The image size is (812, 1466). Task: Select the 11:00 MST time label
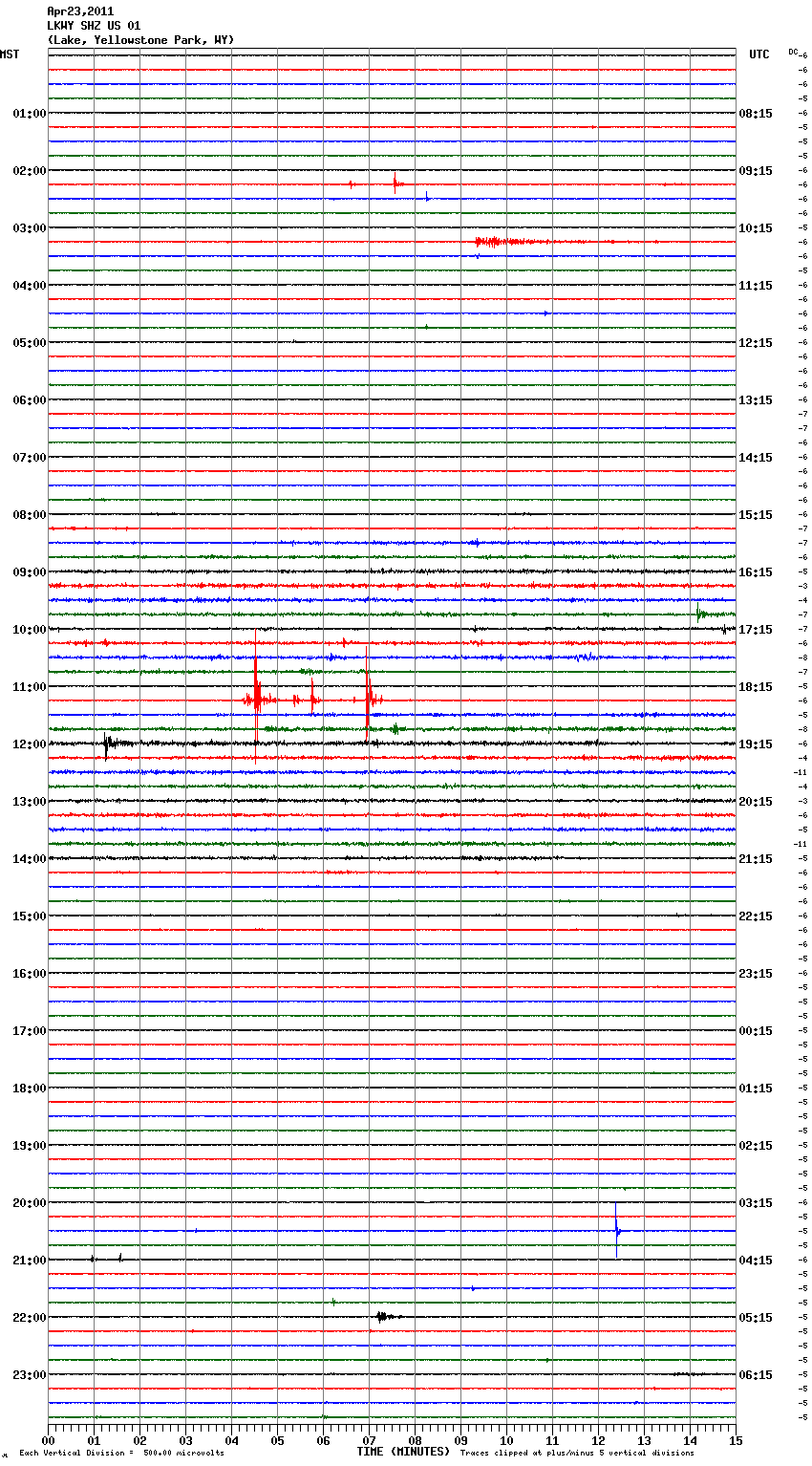click(x=29, y=686)
